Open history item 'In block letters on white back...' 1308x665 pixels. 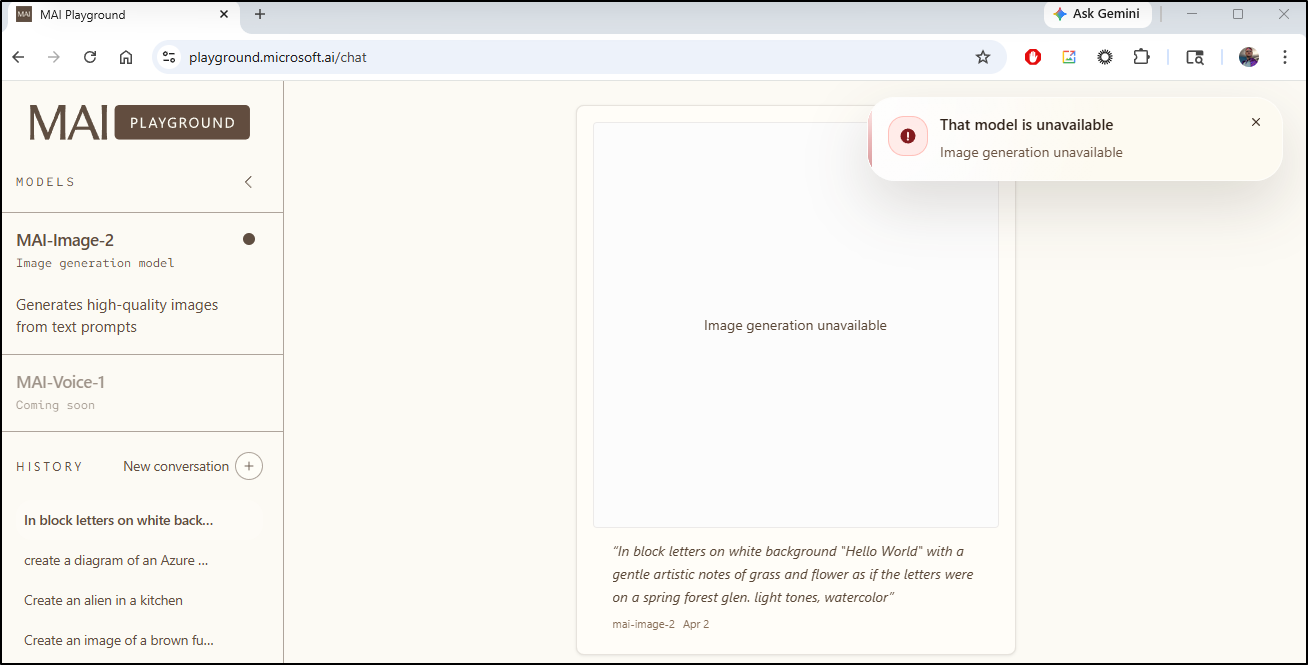point(119,520)
